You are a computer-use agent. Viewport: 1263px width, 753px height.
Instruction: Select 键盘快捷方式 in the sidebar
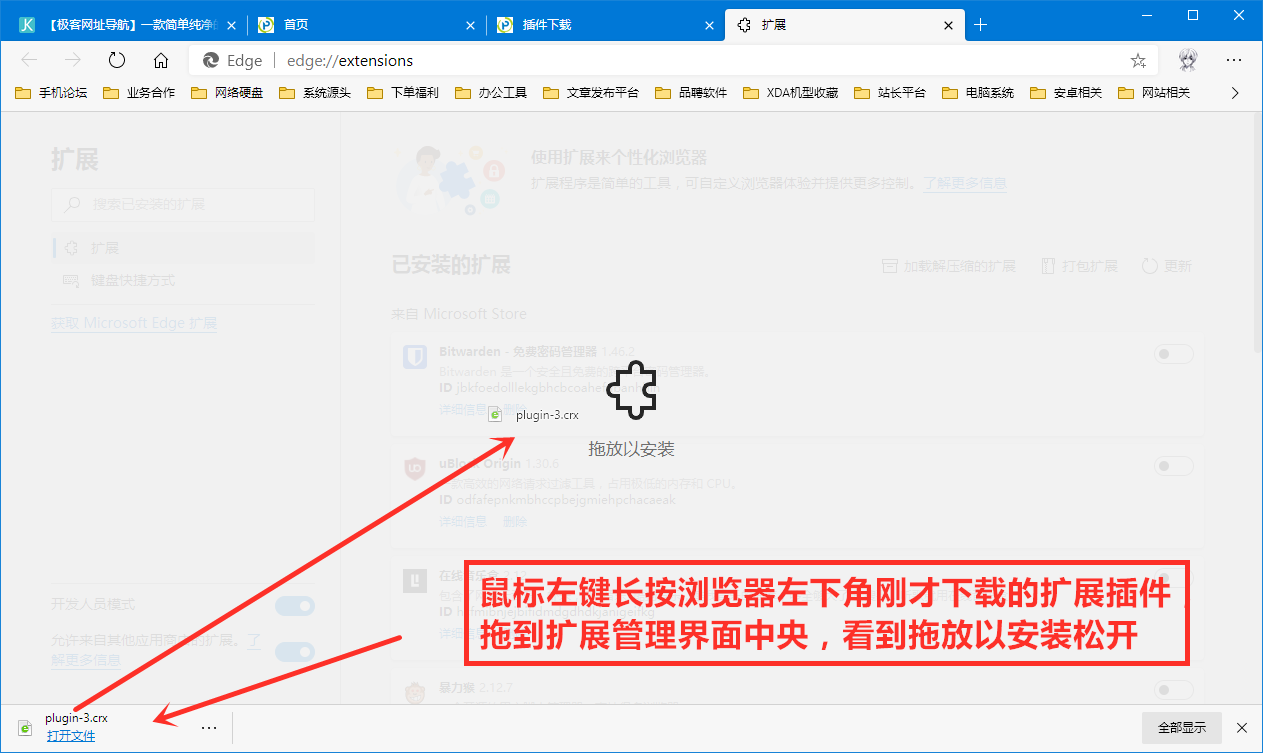(x=133, y=280)
